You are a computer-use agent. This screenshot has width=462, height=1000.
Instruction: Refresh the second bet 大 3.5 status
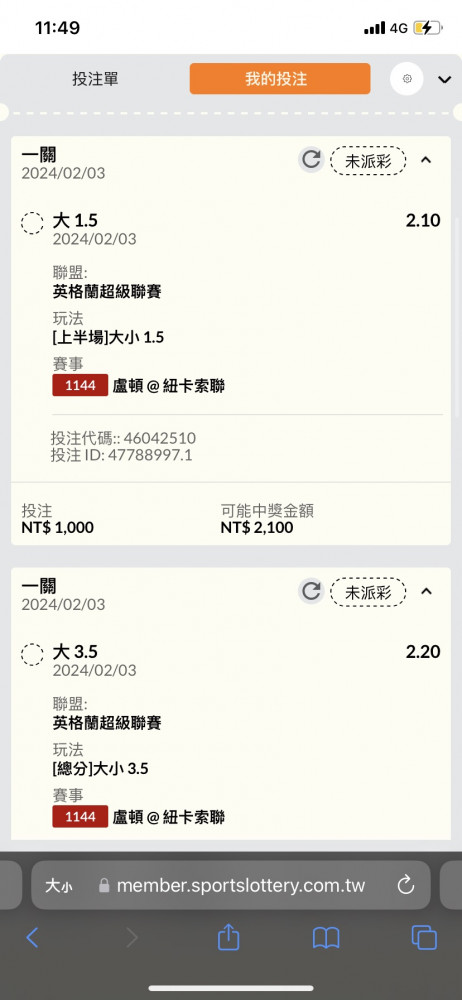point(311,591)
